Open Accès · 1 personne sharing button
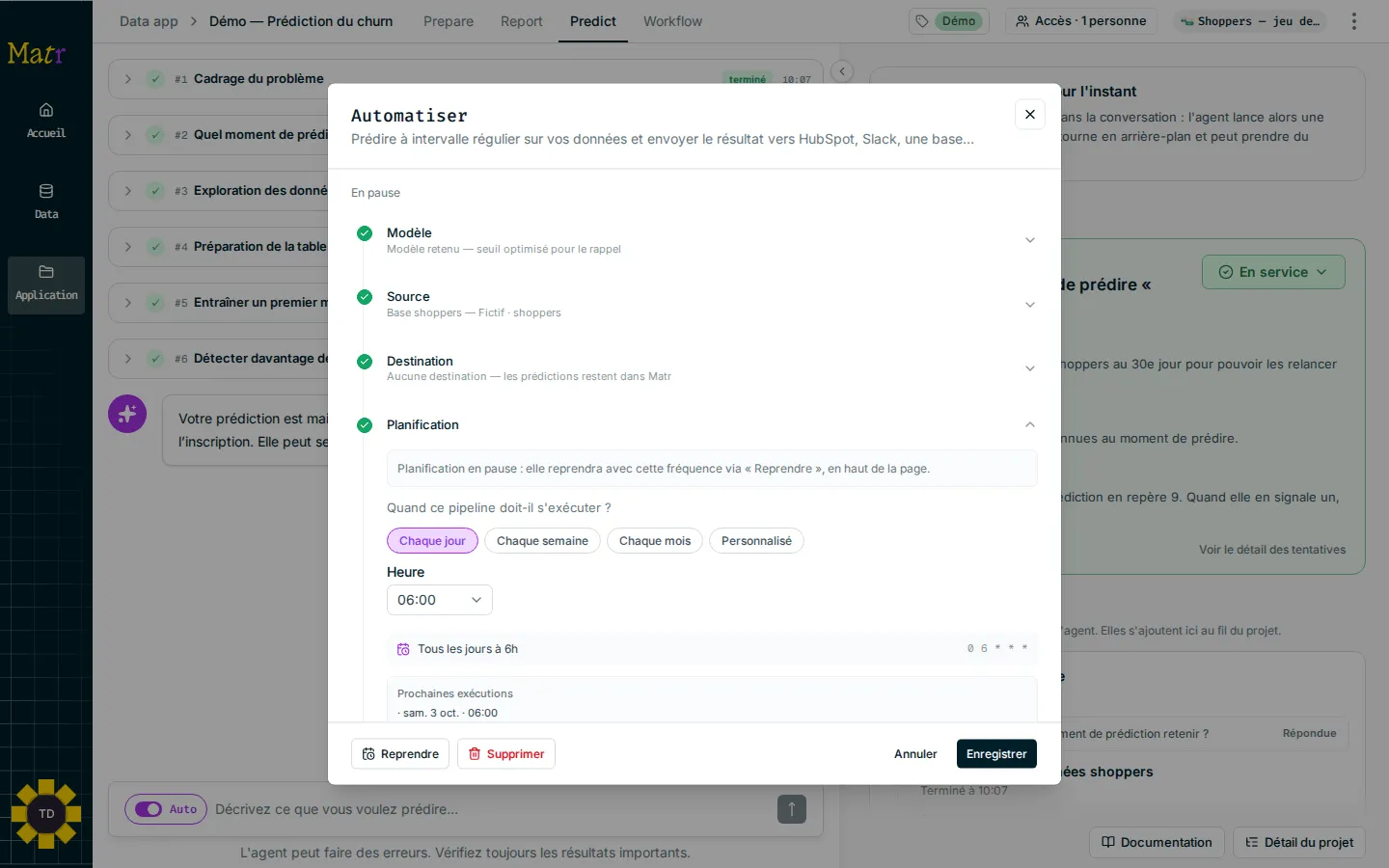The height and width of the screenshot is (868, 1389). tap(1081, 21)
